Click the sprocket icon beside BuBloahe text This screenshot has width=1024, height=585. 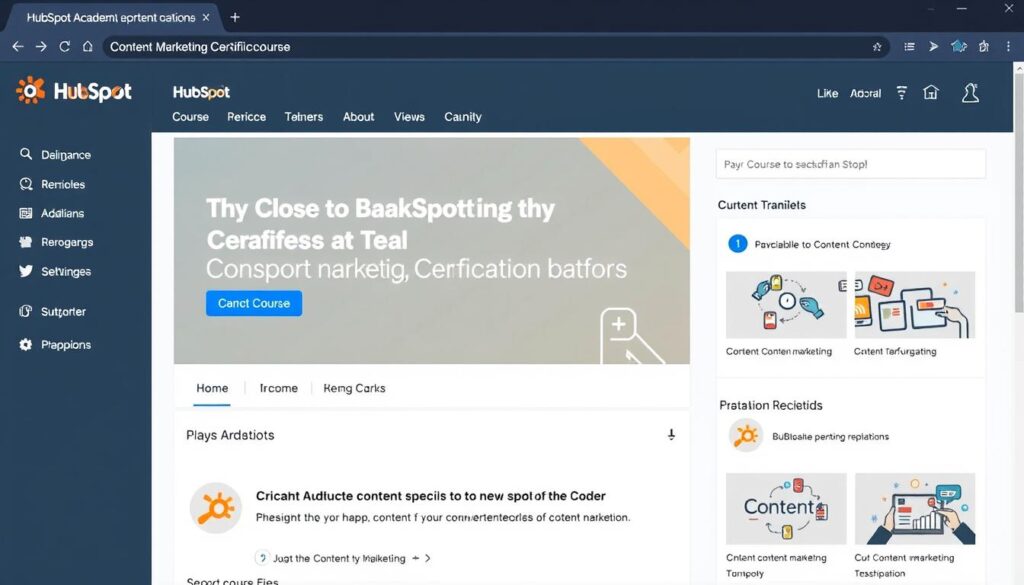(746, 435)
